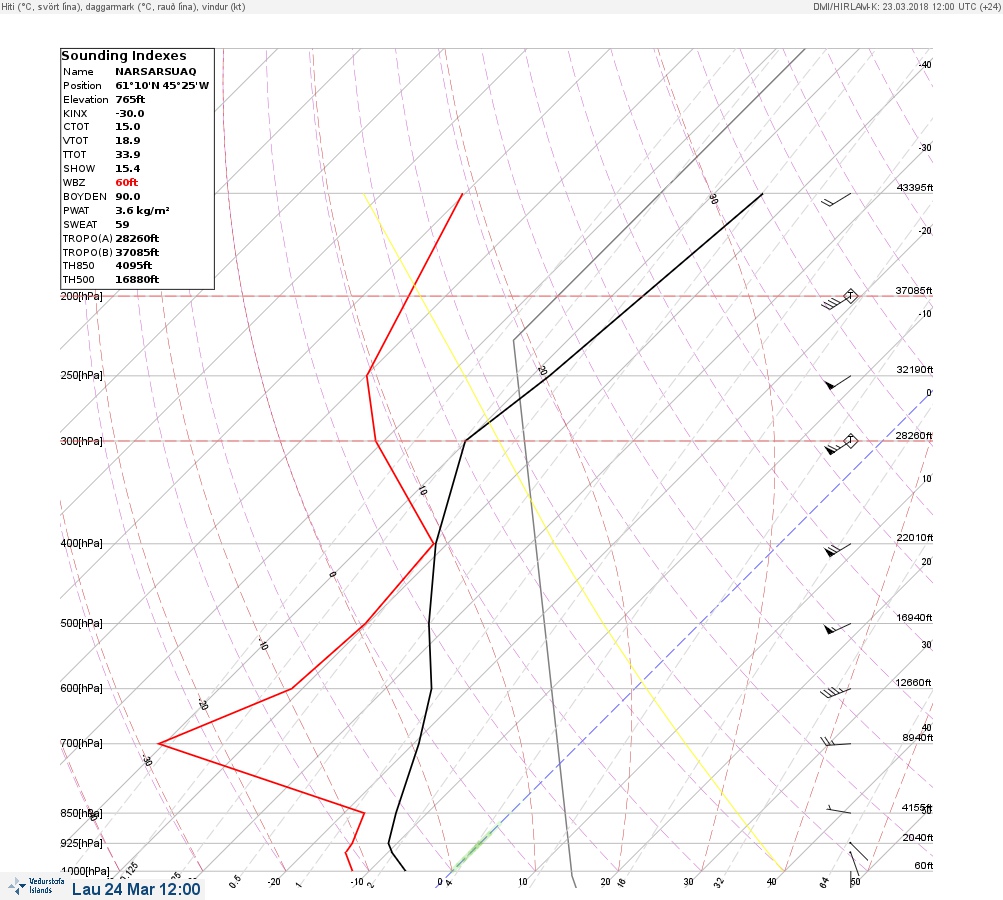Click the wind barb at 850 hPa
Viewport: 1003px width, 900px height.
838,810
